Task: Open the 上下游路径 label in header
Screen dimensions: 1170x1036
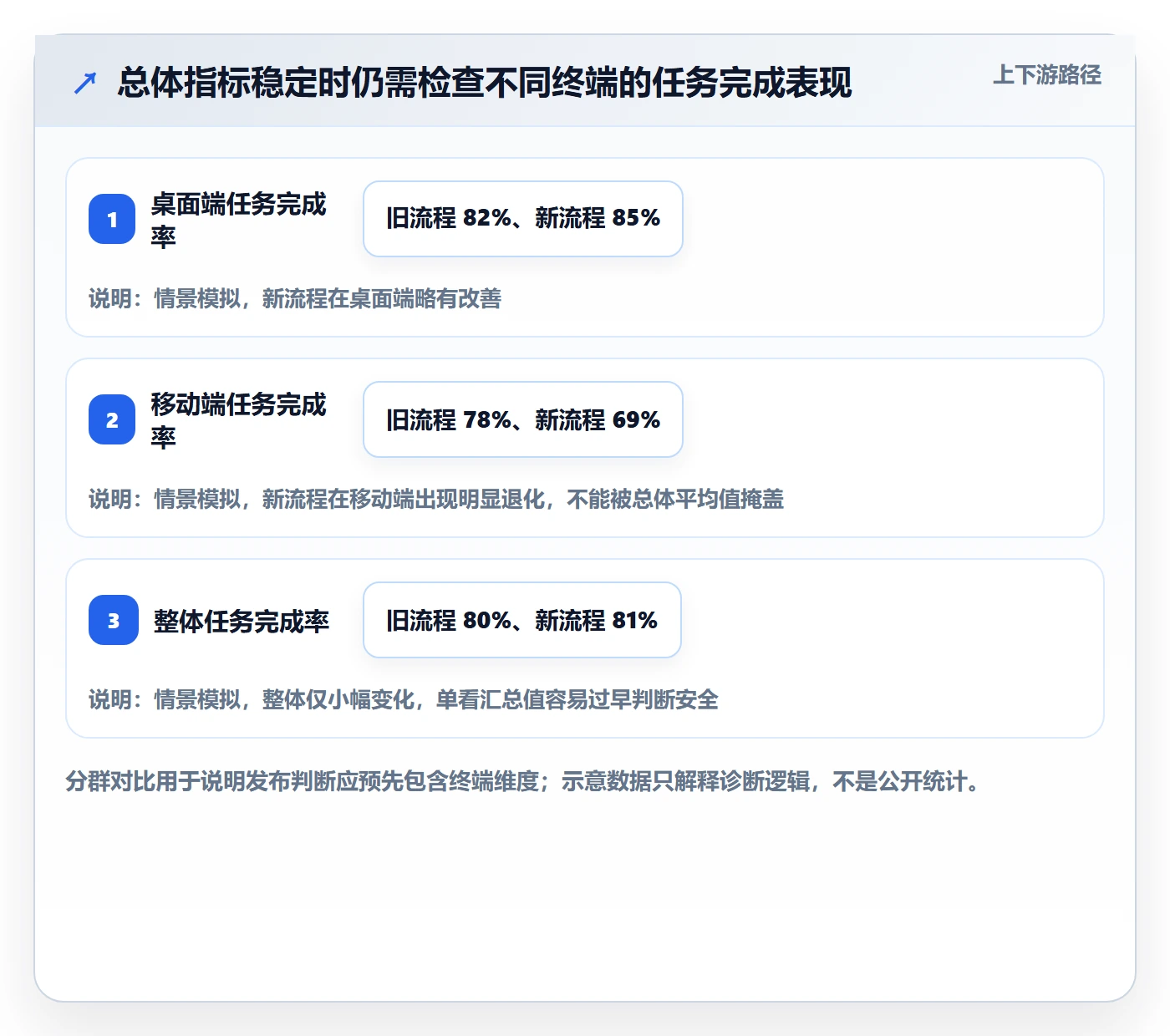Action: click(1047, 75)
